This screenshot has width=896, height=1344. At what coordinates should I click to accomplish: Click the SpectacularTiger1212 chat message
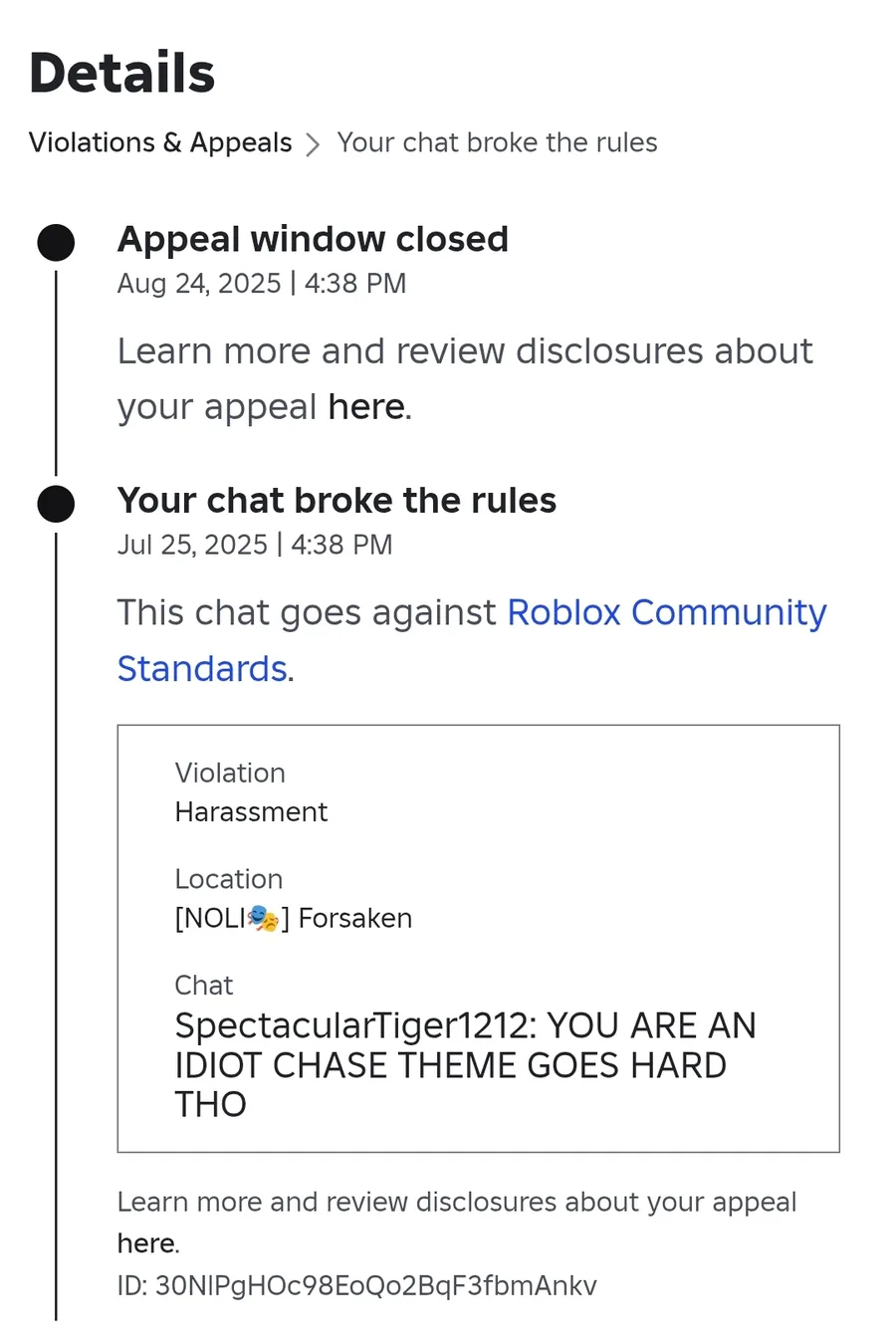tap(465, 1064)
